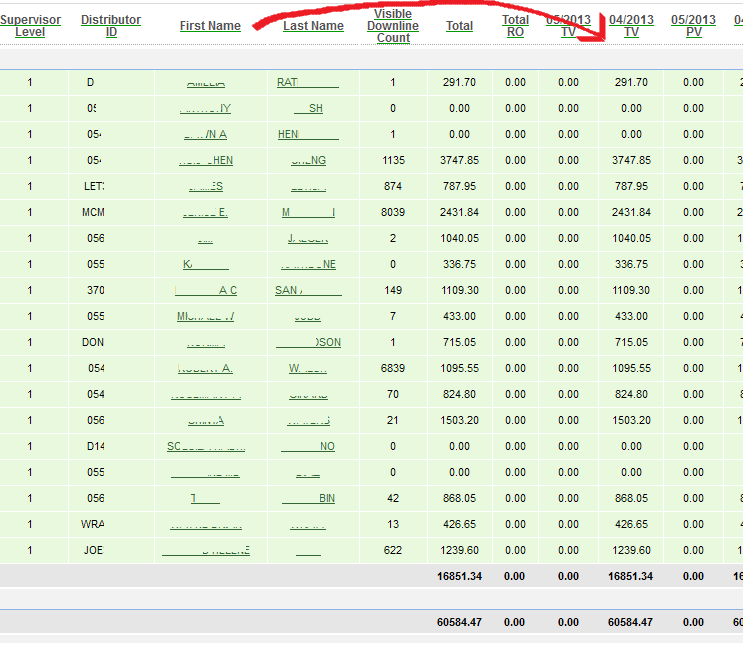Open last name link ending in DSON
Image resolution: width=744 pixels, height=653 pixels.
[308, 342]
